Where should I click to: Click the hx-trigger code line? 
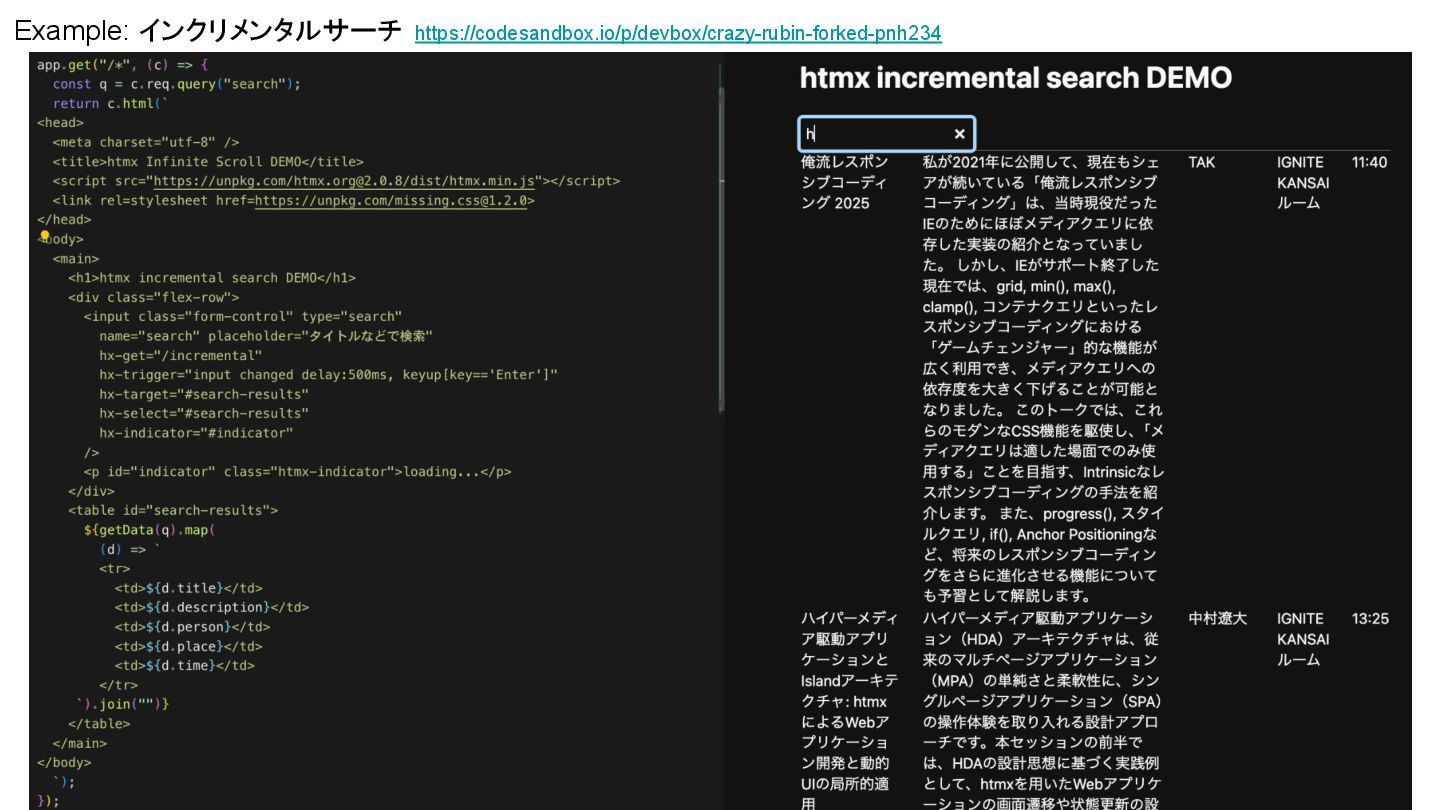coord(328,375)
